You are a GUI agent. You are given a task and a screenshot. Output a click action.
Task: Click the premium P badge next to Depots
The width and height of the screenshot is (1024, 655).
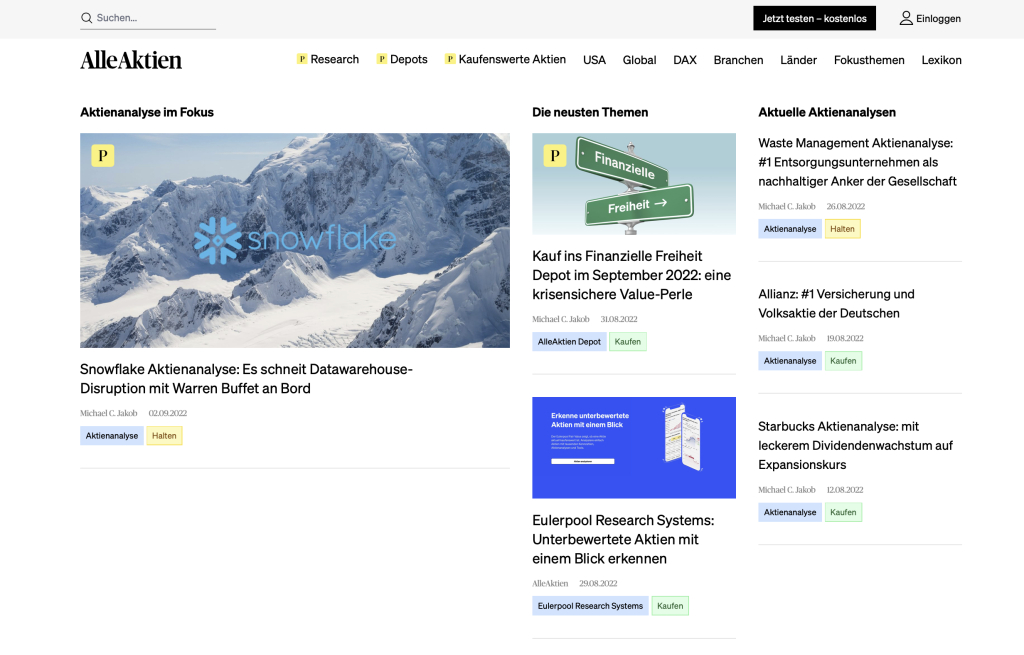pyautogui.click(x=382, y=59)
